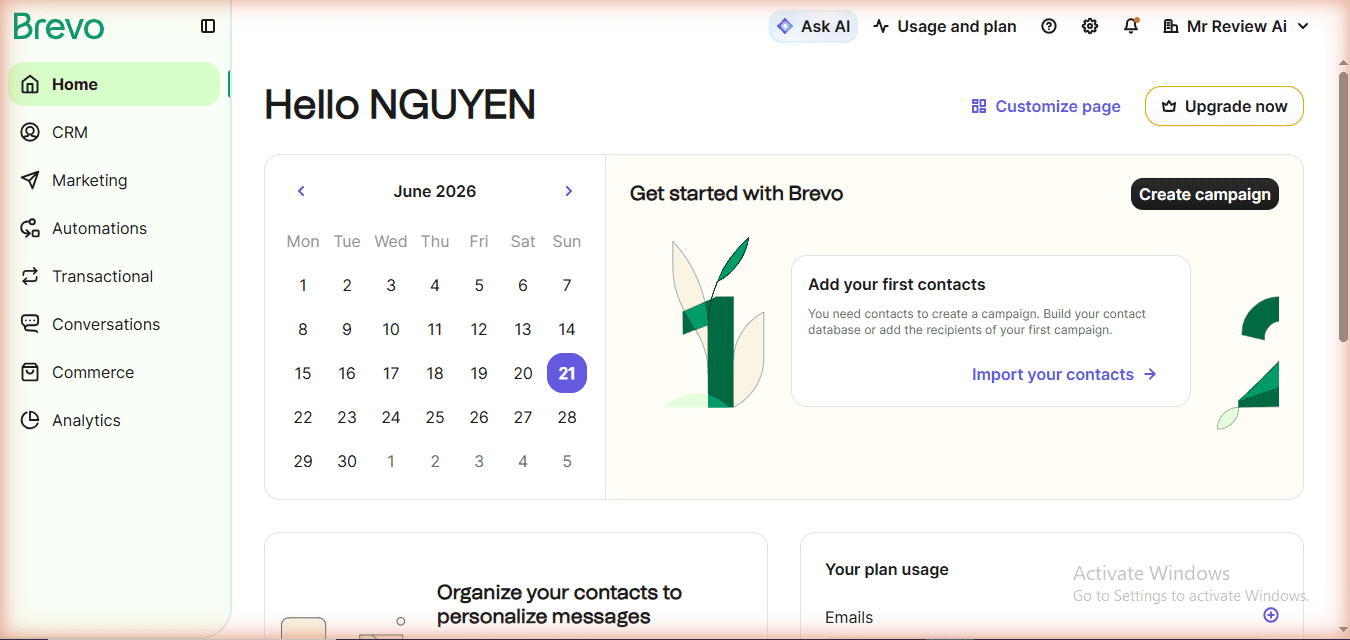The width and height of the screenshot is (1350, 640).
Task: Open the Automations menu item
Action: tap(114, 228)
